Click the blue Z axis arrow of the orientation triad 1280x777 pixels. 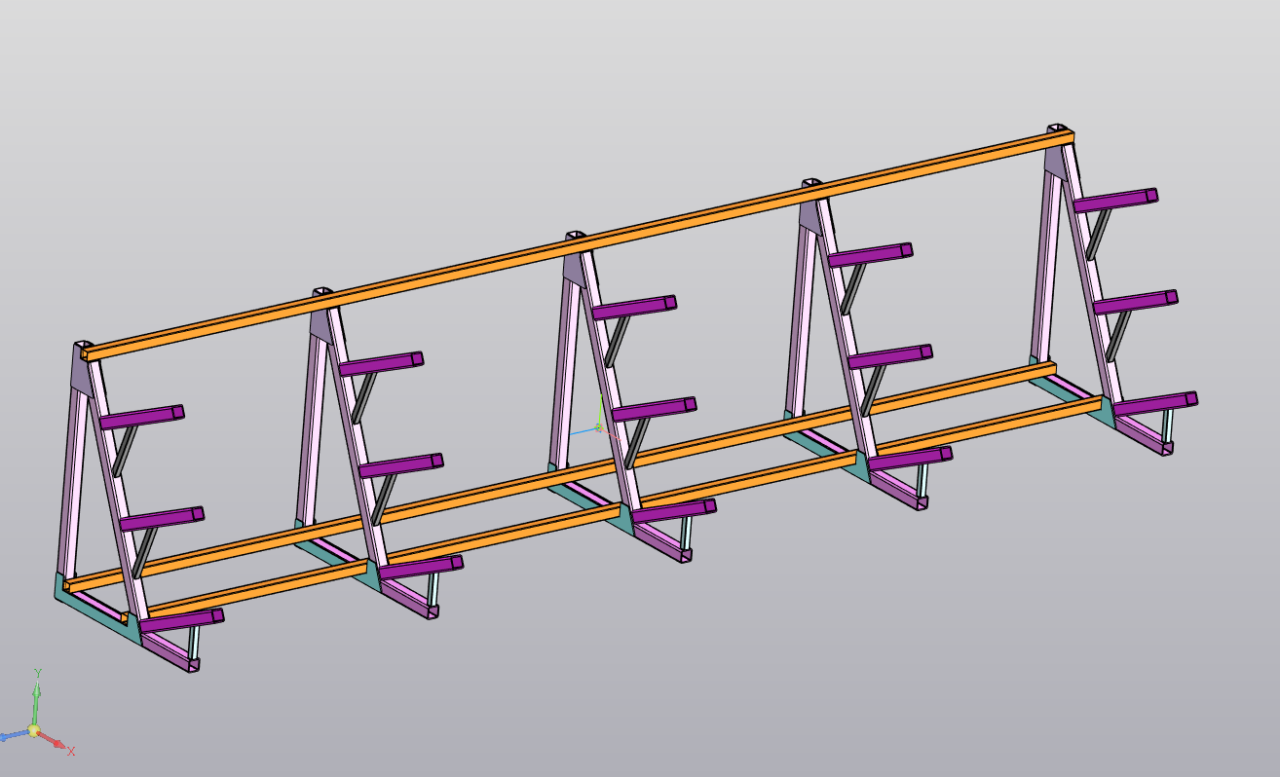[x=14, y=736]
